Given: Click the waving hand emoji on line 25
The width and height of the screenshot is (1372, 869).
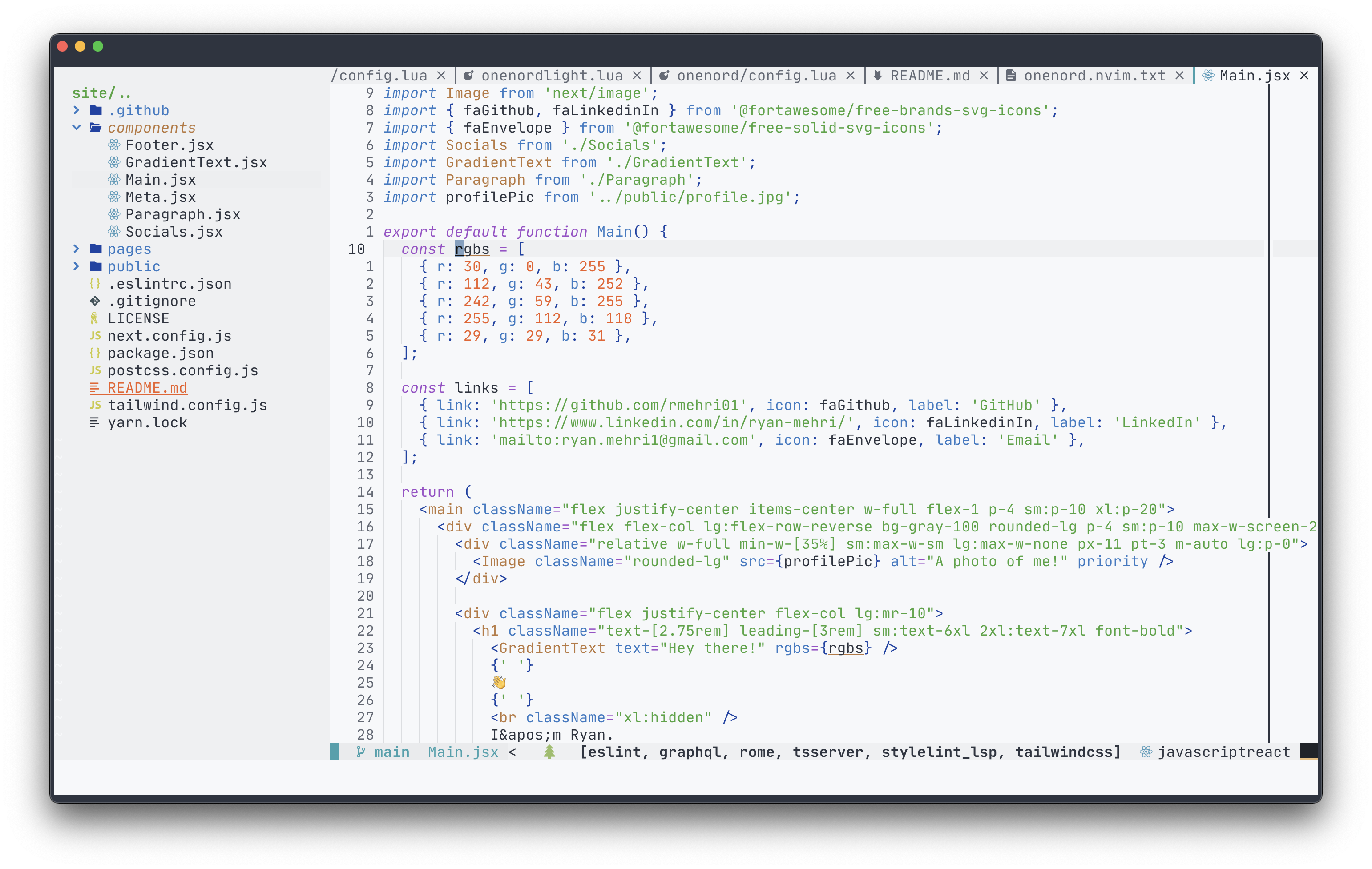Looking at the screenshot, I should tap(499, 682).
